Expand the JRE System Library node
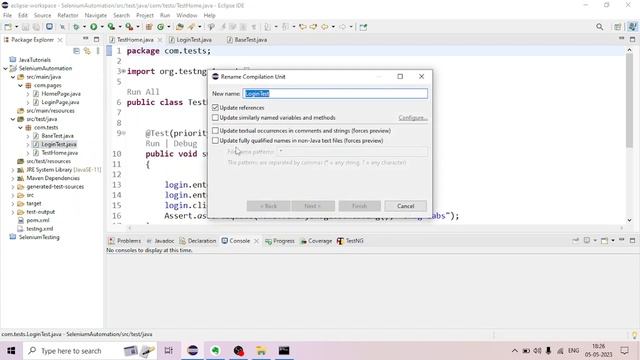Image resolution: width=640 pixels, height=360 pixels. pos(13,170)
